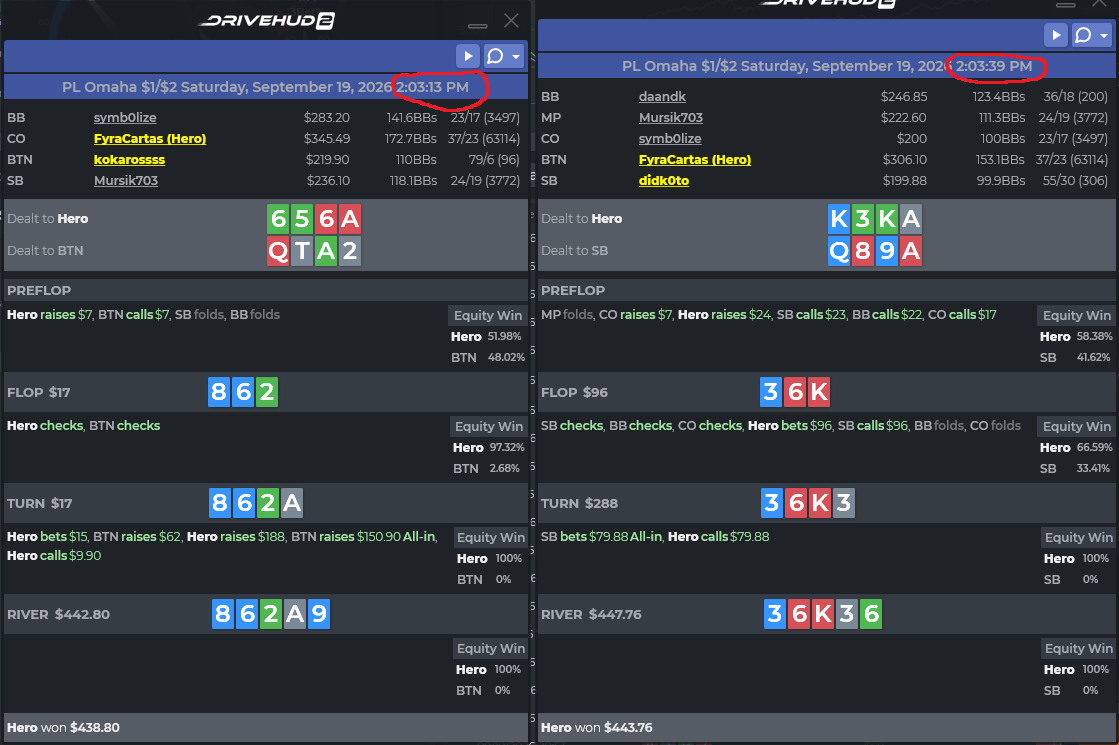Open player symb0lize in left table

pyautogui.click(x=125, y=118)
